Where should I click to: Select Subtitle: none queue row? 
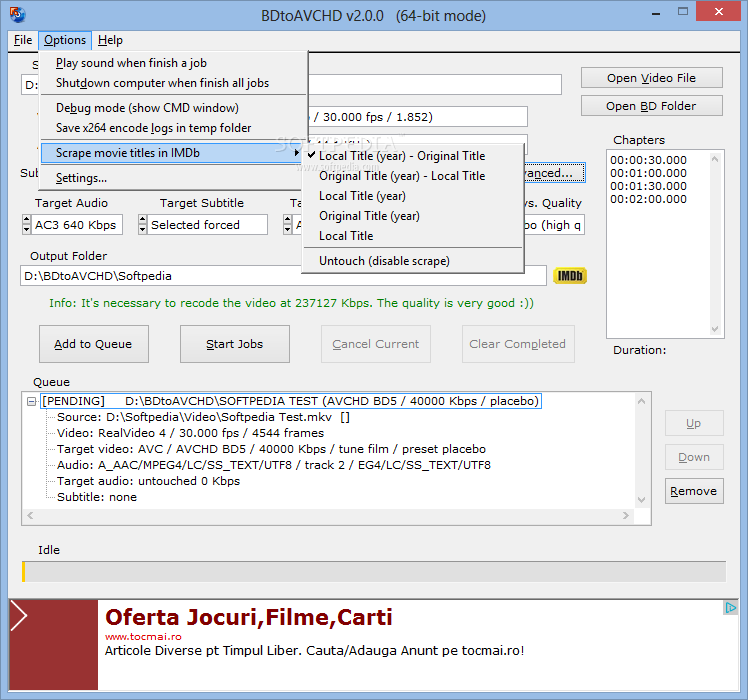pyautogui.click(x=97, y=497)
